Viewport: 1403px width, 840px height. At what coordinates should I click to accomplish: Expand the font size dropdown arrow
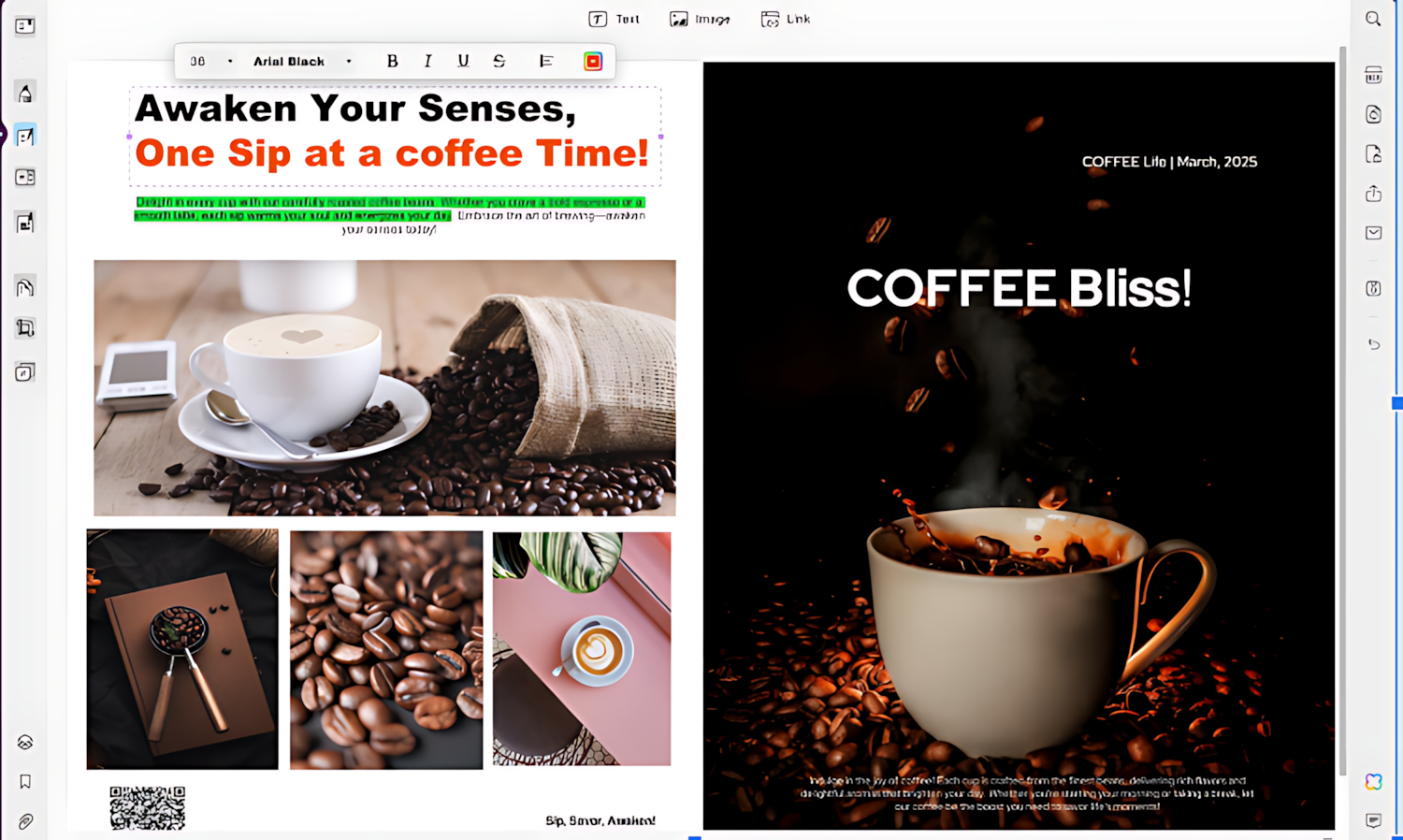pyautogui.click(x=230, y=62)
